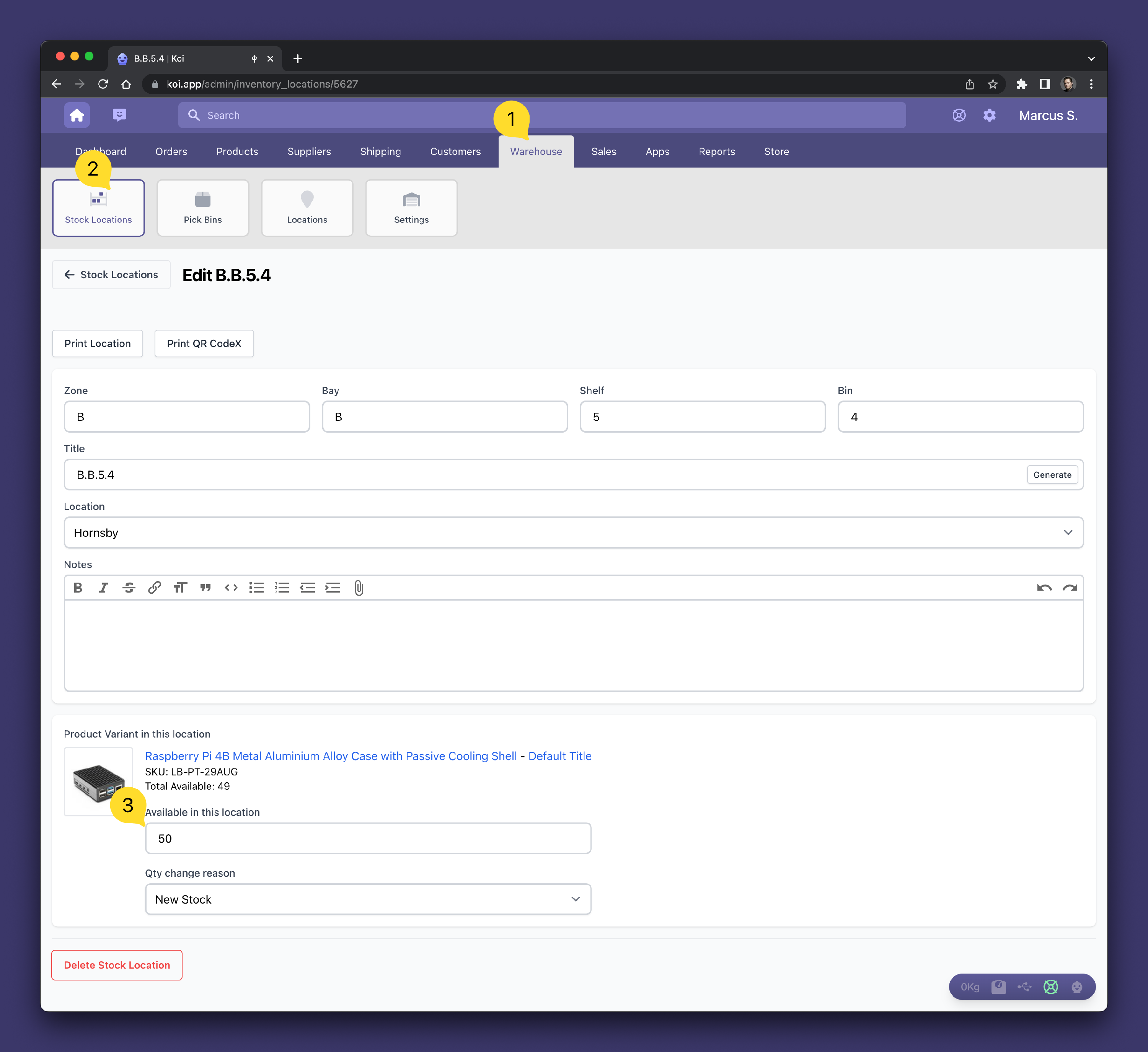Click the Available in this location field
The image size is (1148, 1052).
(x=368, y=838)
